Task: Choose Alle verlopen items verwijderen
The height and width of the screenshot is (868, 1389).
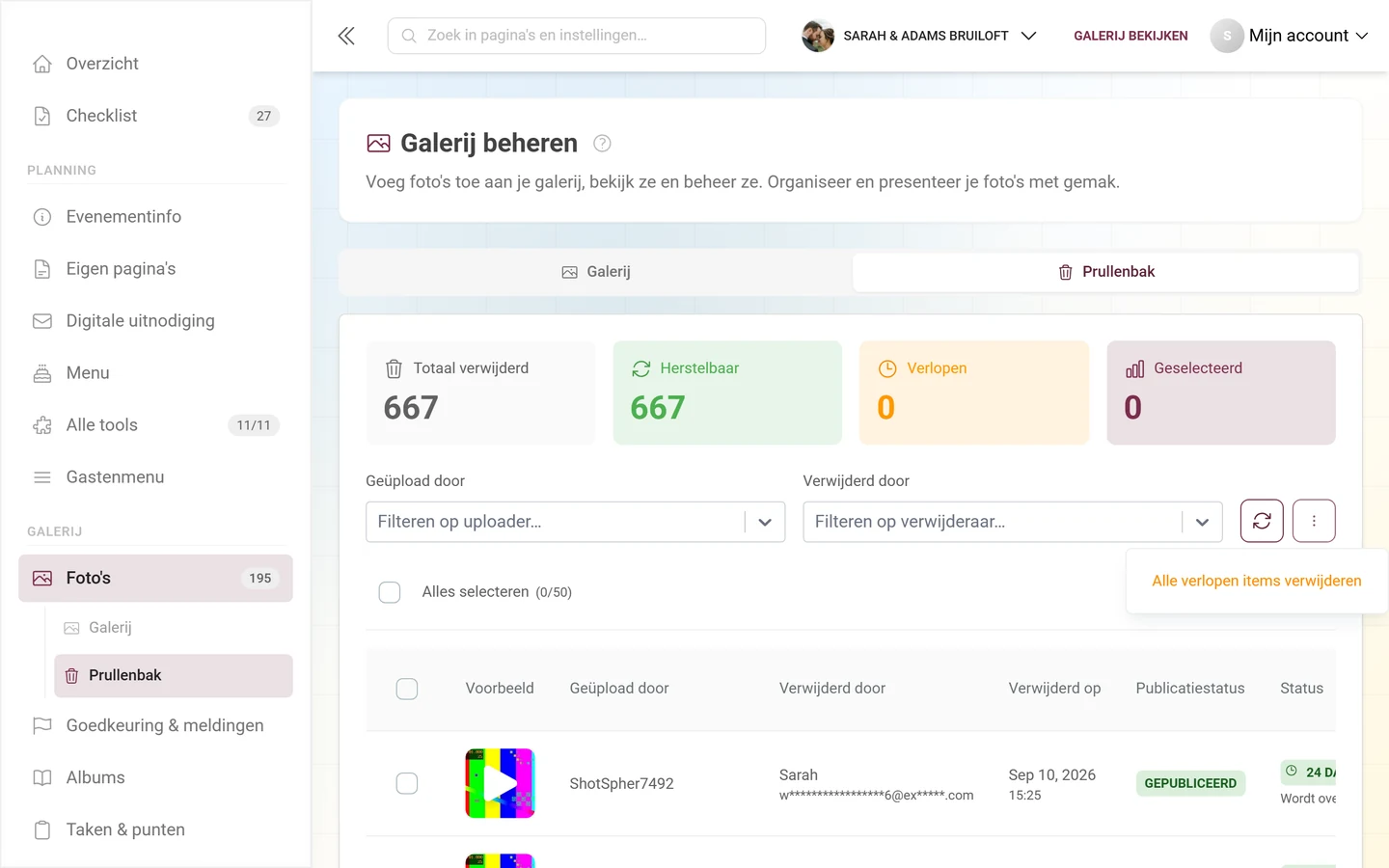Action: pos(1257,581)
